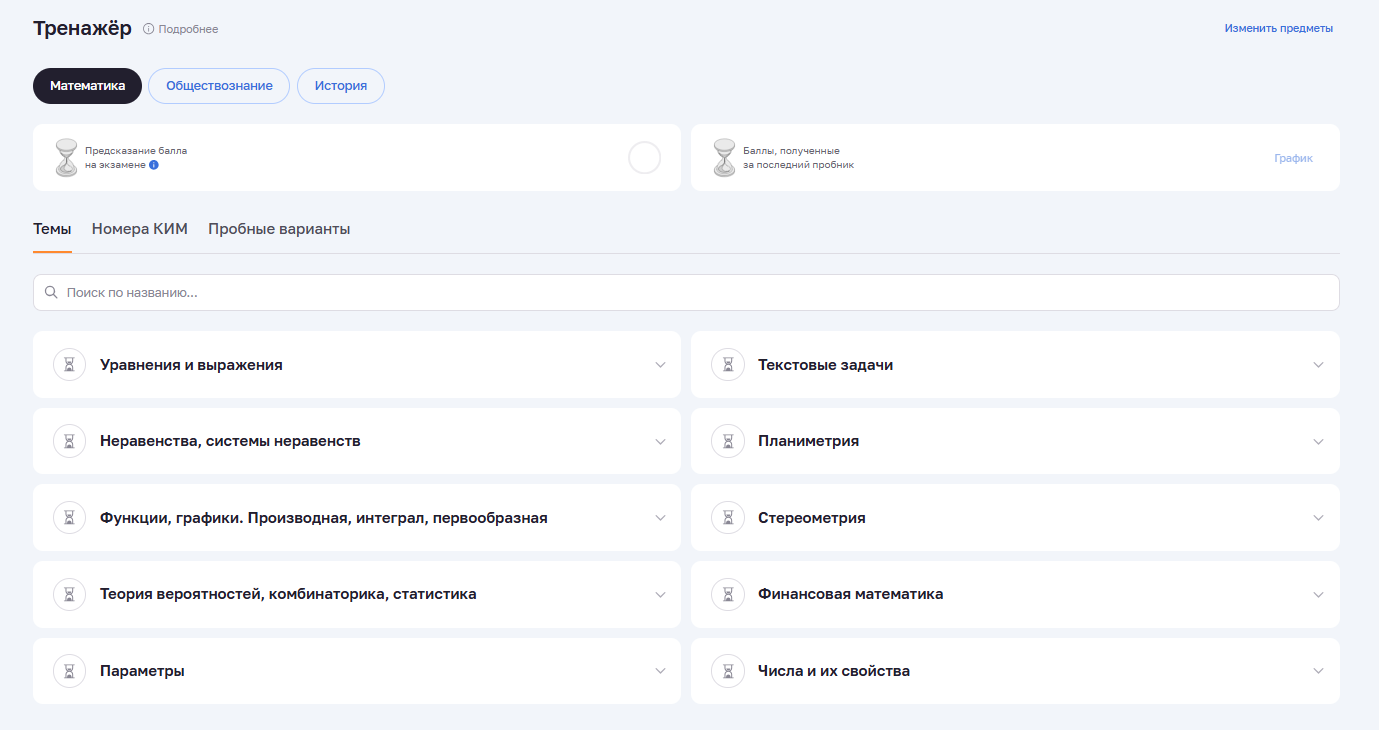
Task: Click the info icon beside Подробнее
Action: (149, 29)
